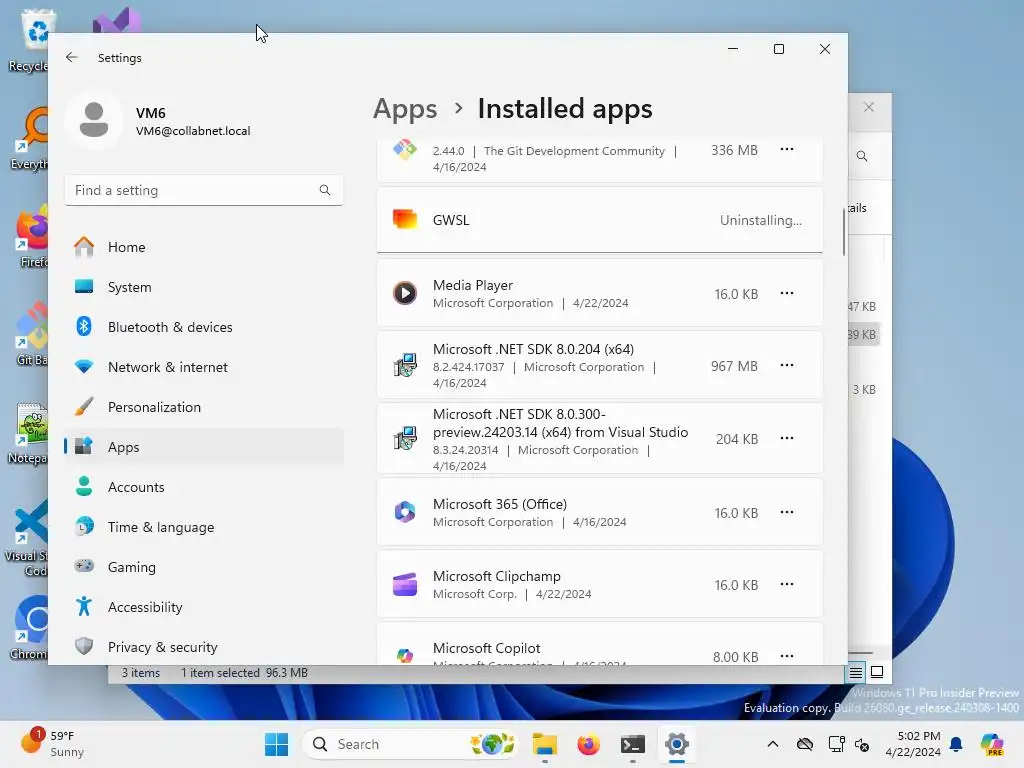Click the taskbar Search box
Viewport: 1024px width, 768px height.
point(411,744)
